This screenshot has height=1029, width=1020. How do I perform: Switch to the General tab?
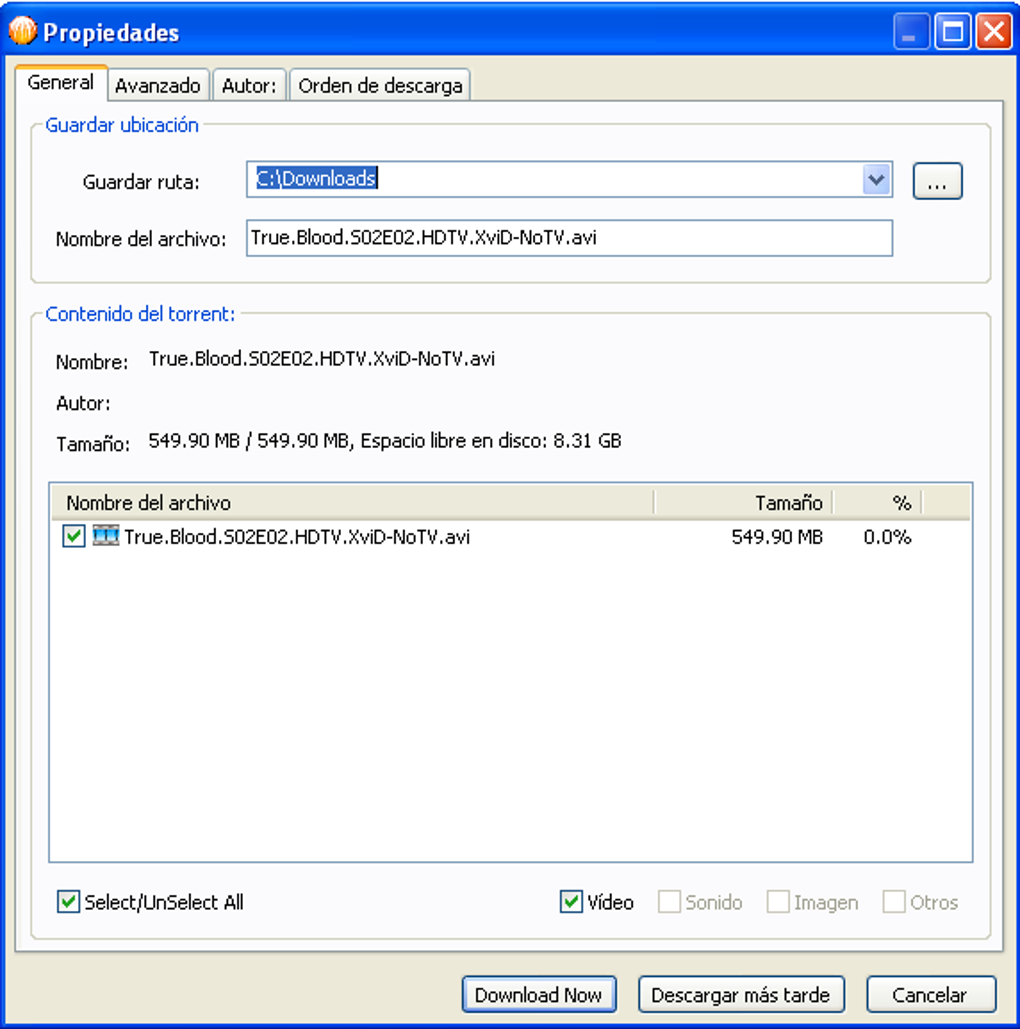click(x=60, y=83)
